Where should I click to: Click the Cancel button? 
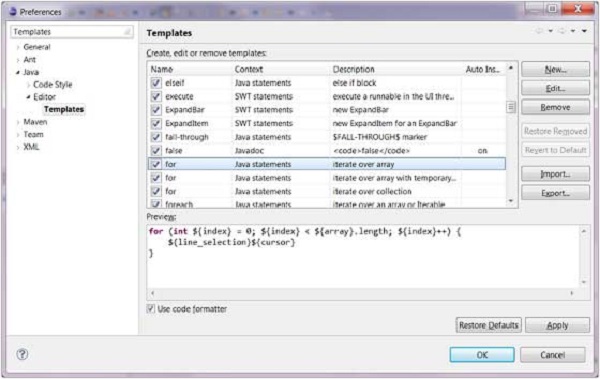(x=552, y=354)
